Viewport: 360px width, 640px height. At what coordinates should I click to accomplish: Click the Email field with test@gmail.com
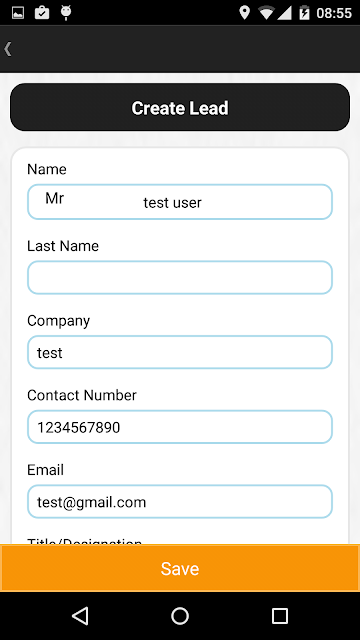click(180, 502)
